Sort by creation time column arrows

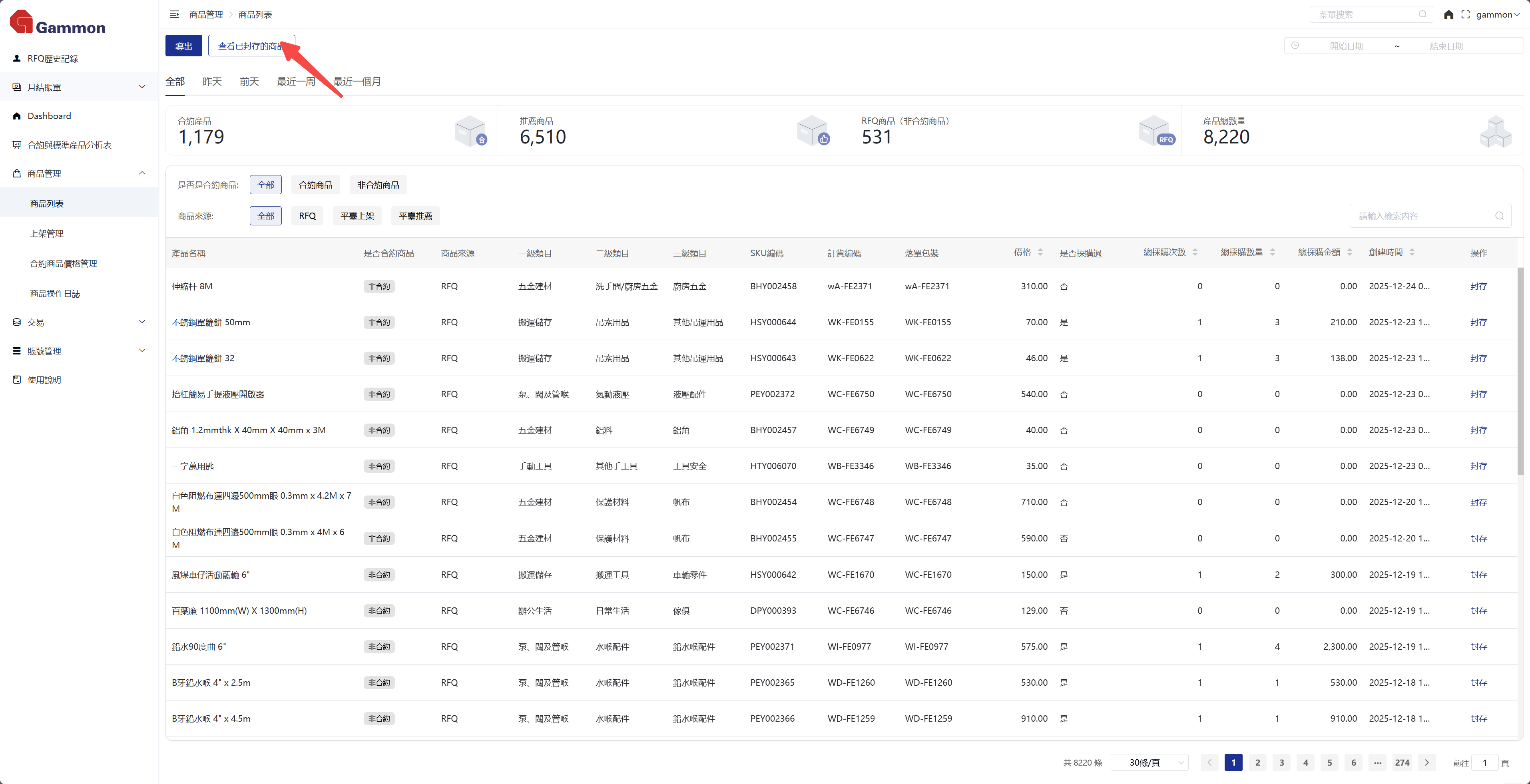[x=1412, y=253]
